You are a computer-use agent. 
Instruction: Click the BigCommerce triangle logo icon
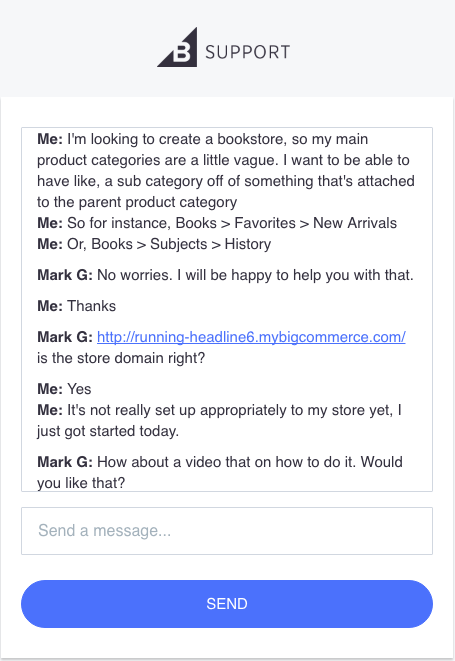tap(177, 47)
